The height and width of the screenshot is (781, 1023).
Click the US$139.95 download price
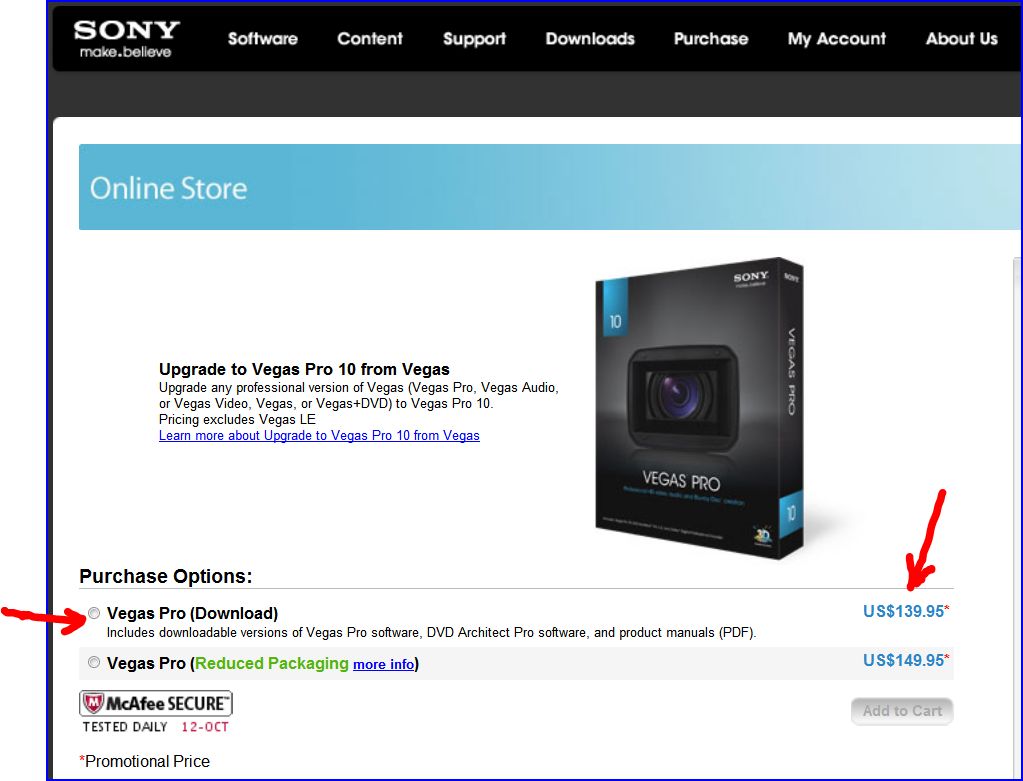coord(906,611)
